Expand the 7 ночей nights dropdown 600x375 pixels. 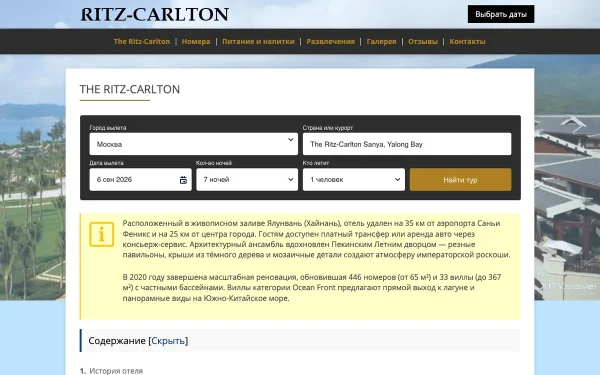pyautogui.click(x=247, y=179)
